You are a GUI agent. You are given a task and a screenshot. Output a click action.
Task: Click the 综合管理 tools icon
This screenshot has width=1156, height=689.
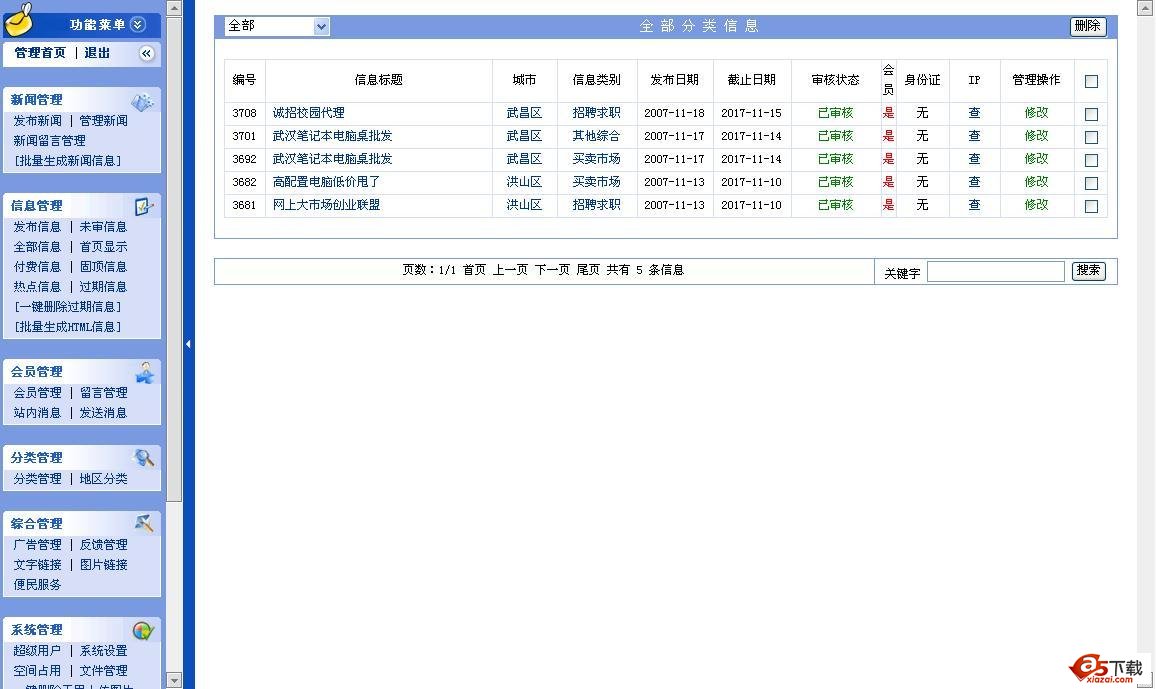(x=144, y=523)
